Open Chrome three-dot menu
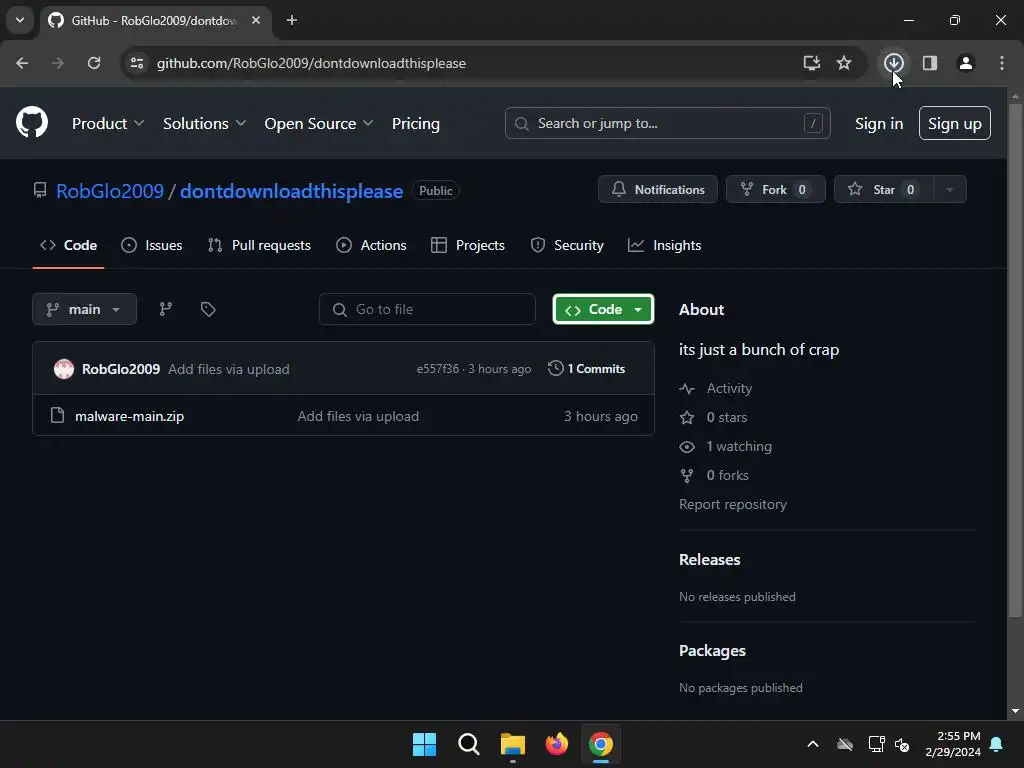 [1001, 63]
